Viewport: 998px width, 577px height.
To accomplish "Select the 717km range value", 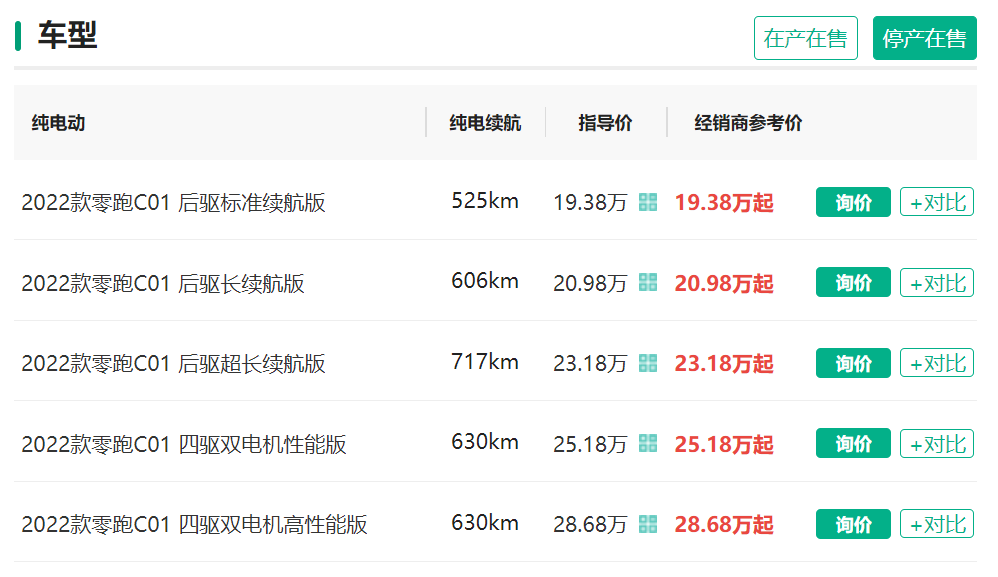I will (x=485, y=361).
